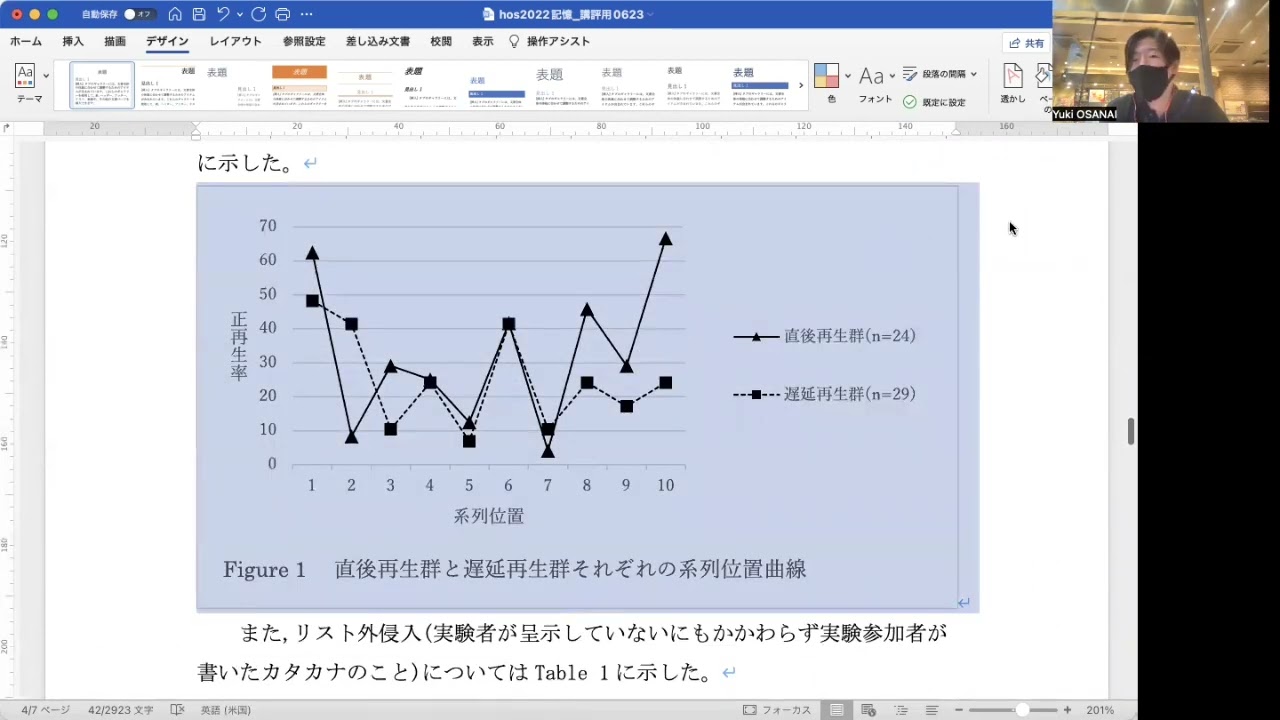Click the paragraph mentioning Table 1

pyautogui.click(x=572, y=652)
